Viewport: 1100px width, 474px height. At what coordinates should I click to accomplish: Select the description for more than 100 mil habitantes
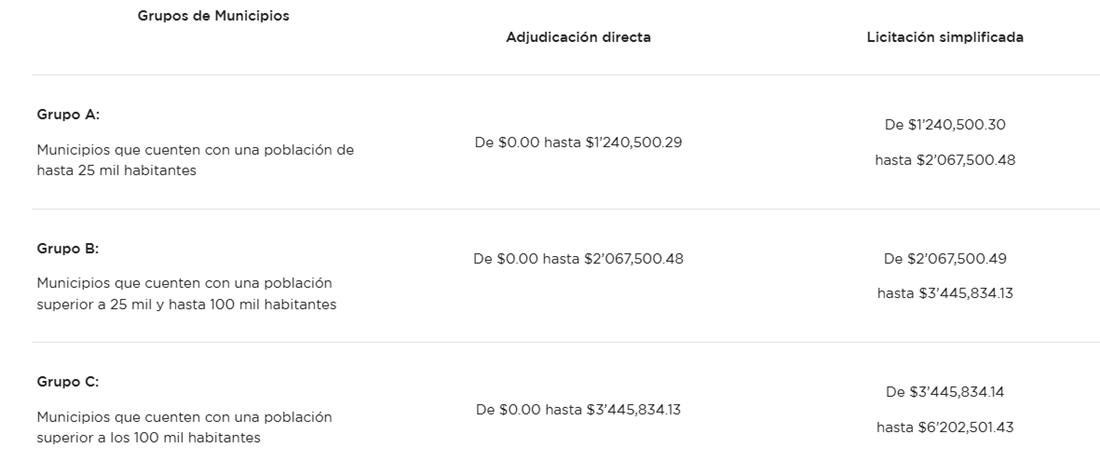tap(184, 427)
